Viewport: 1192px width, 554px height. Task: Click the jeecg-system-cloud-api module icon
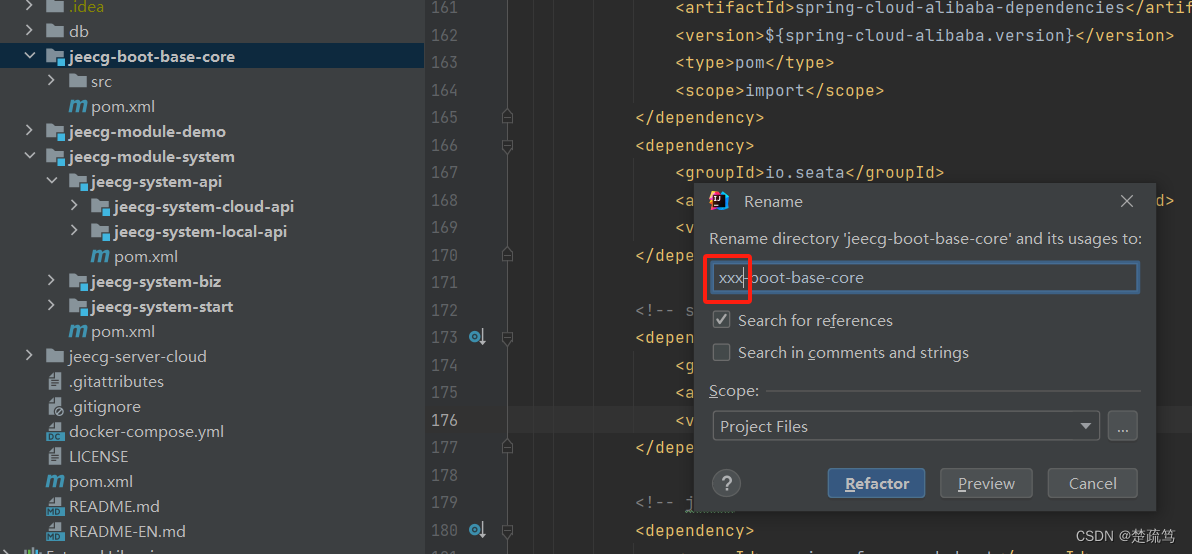click(x=100, y=207)
